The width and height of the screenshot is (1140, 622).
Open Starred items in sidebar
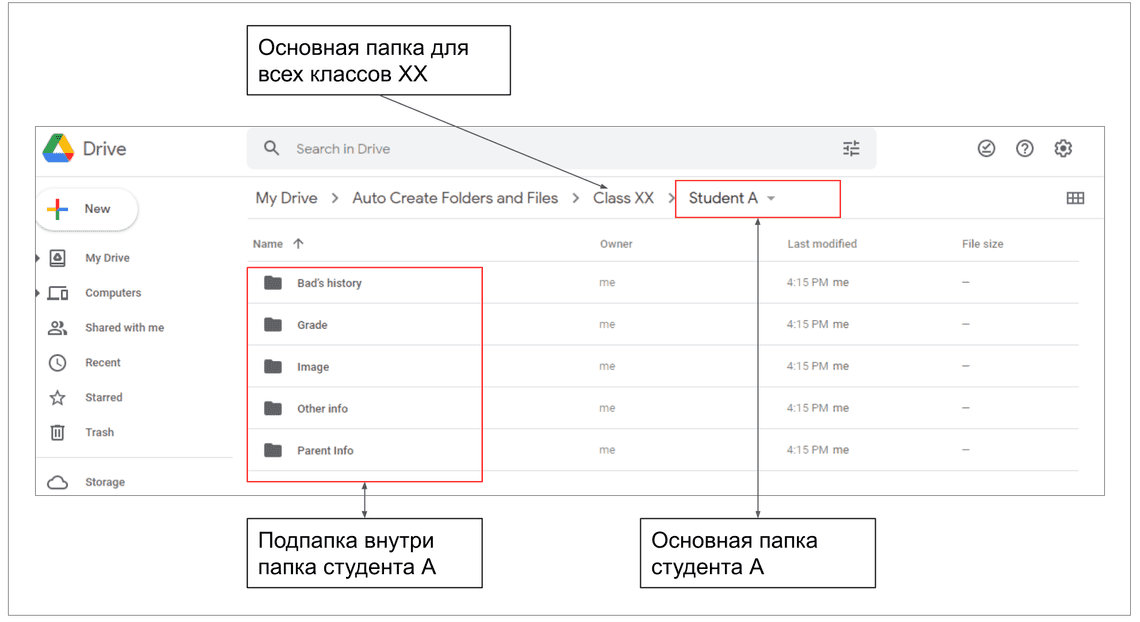tap(103, 398)
